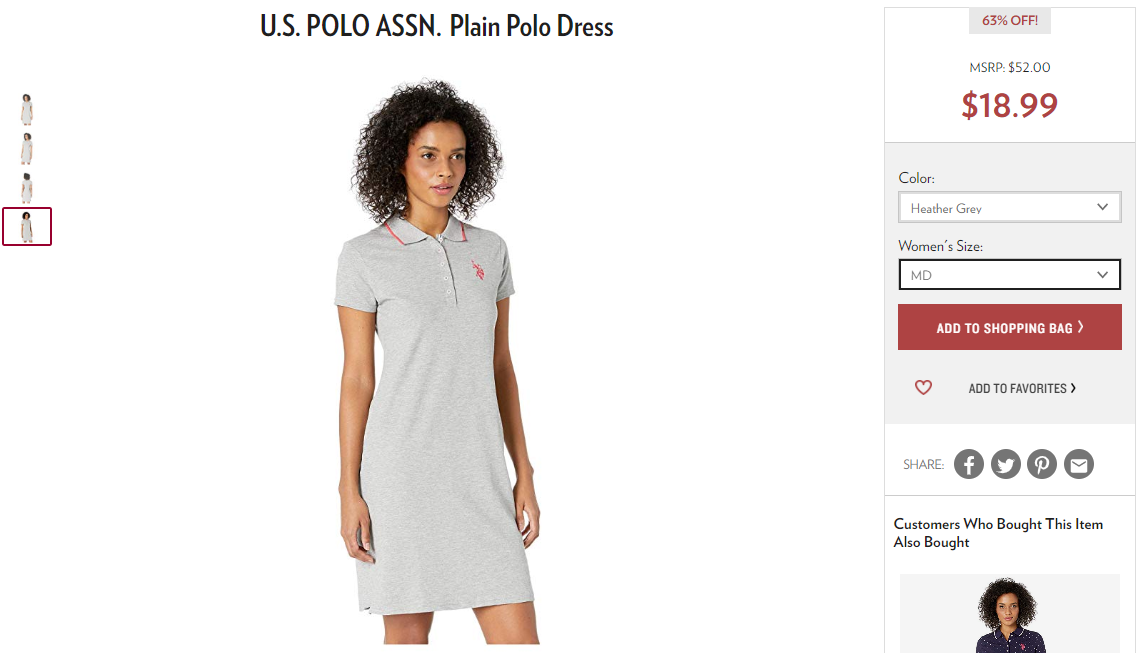Share the dress via Twitter icon
The width and height of the screenshot is (1143, 653).
click(x=1005, y=464)
